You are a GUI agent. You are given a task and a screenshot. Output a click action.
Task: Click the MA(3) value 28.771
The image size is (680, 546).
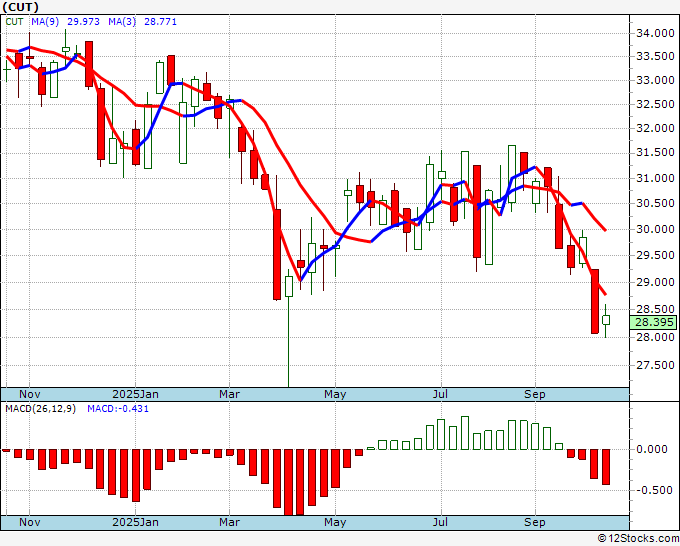160,22
